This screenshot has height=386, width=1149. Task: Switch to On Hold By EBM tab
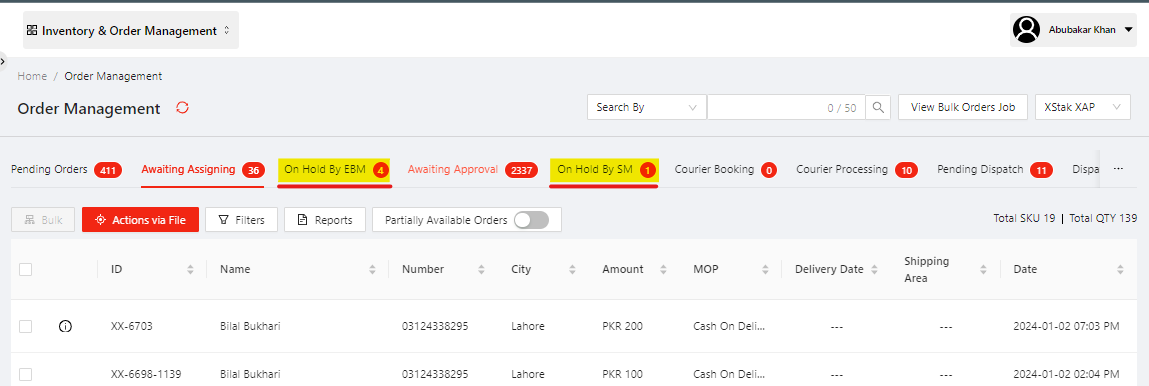[335, 170]
